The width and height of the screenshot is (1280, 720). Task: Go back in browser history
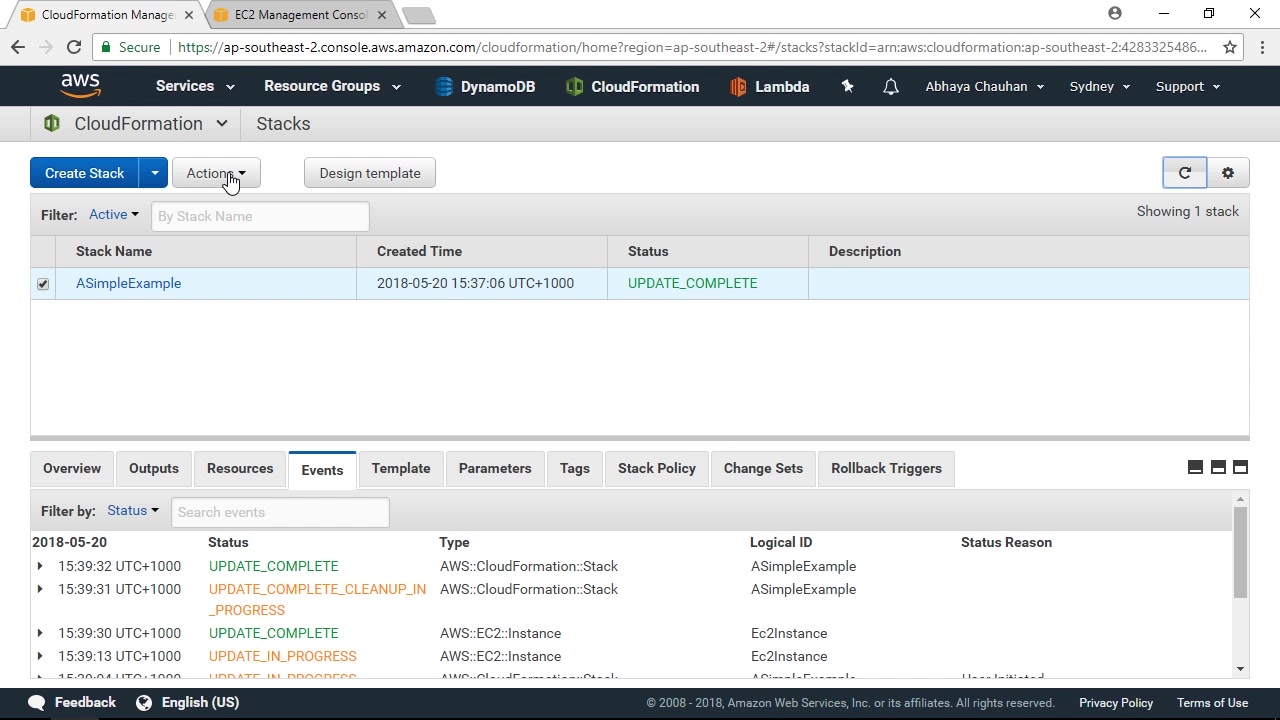point(18,47)
